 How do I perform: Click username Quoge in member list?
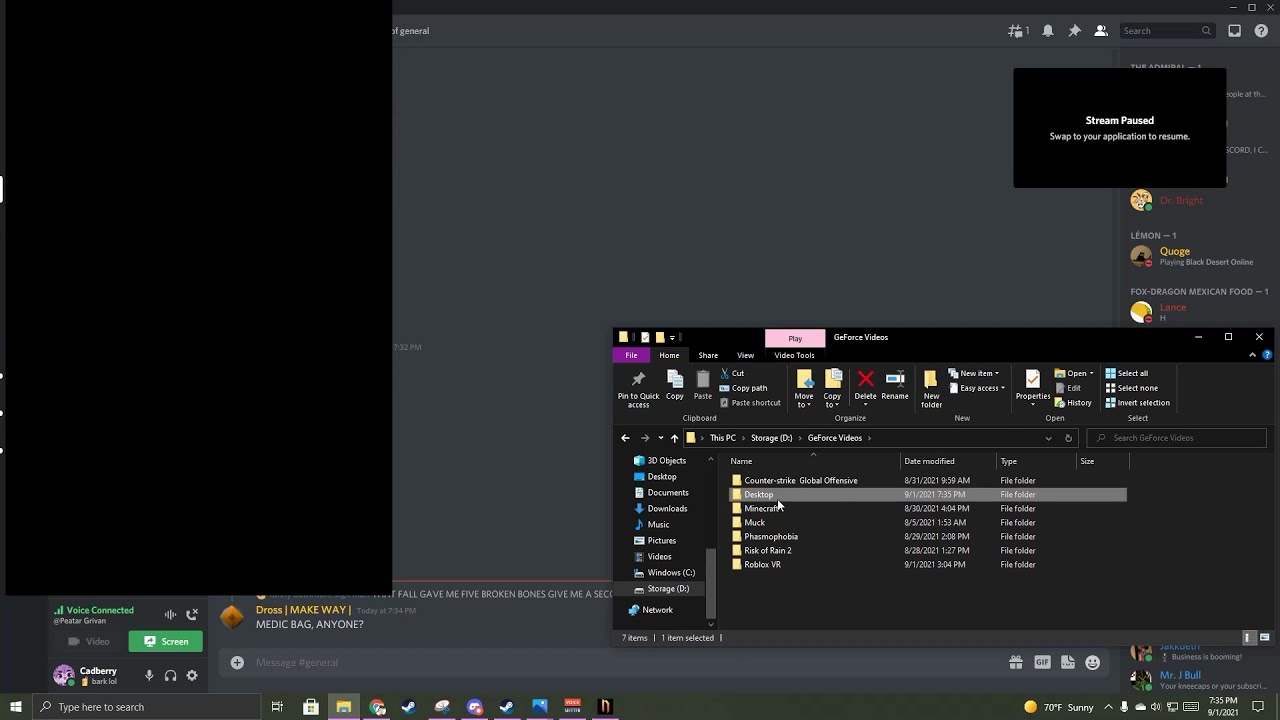(1175, 251)
